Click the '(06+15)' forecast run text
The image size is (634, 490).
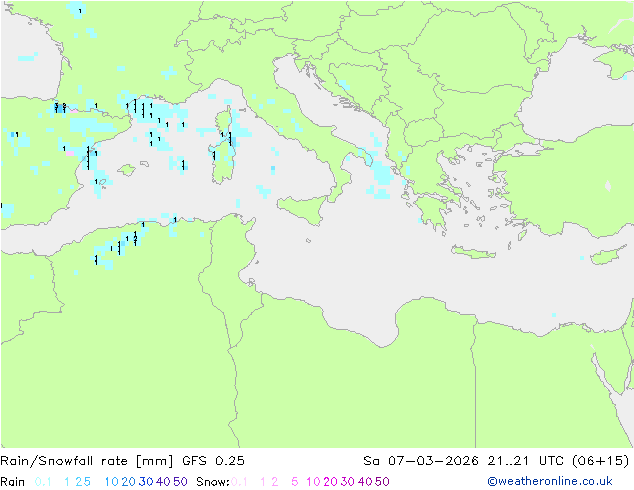point(601,461)
